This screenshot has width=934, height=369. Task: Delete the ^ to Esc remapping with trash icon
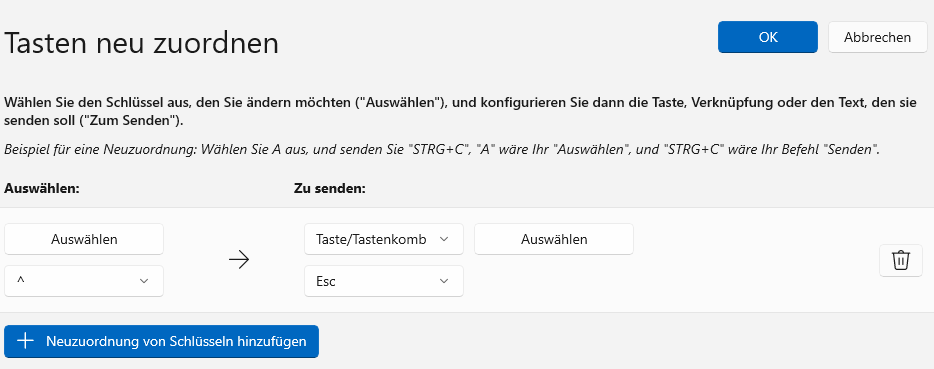click(901, 261)
